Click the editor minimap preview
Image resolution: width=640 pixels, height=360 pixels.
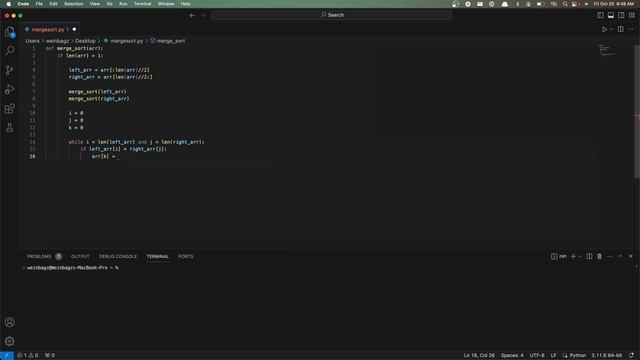click(607, 50)
